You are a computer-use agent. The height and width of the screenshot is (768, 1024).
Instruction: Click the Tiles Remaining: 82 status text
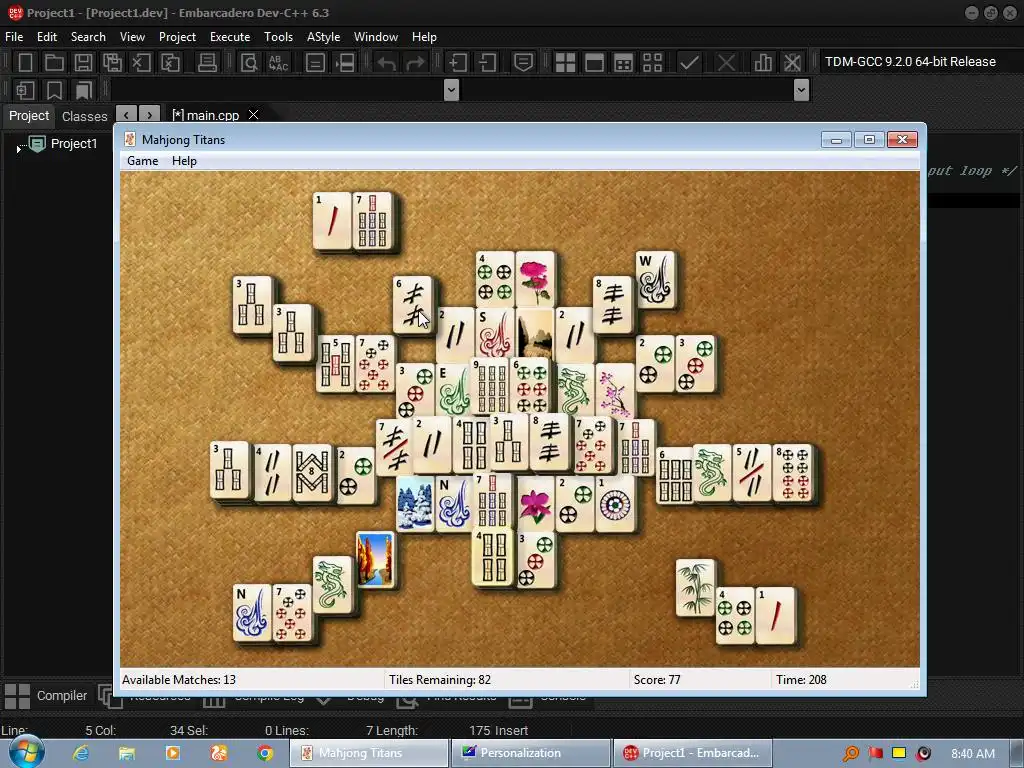(x=440, y=680)
